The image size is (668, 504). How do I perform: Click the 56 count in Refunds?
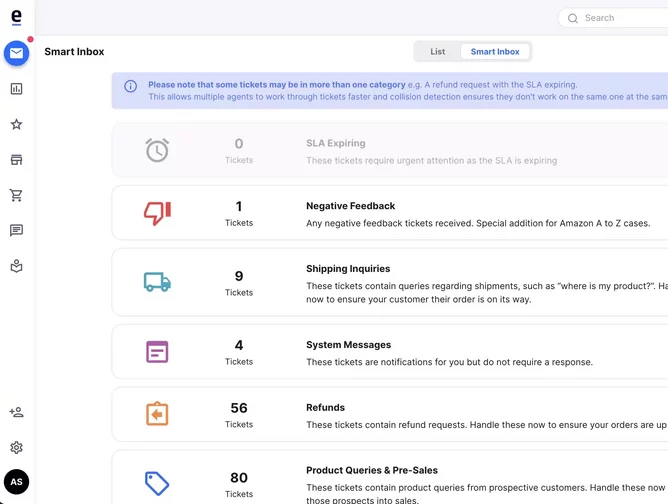click(x=239, y=408)
